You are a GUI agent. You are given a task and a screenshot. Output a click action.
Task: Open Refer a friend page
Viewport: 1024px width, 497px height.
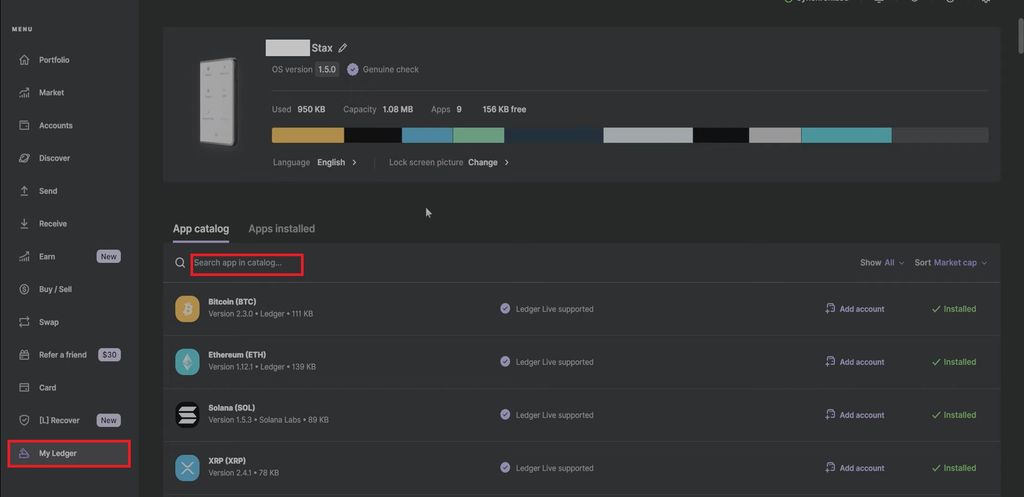click(62, 355)
